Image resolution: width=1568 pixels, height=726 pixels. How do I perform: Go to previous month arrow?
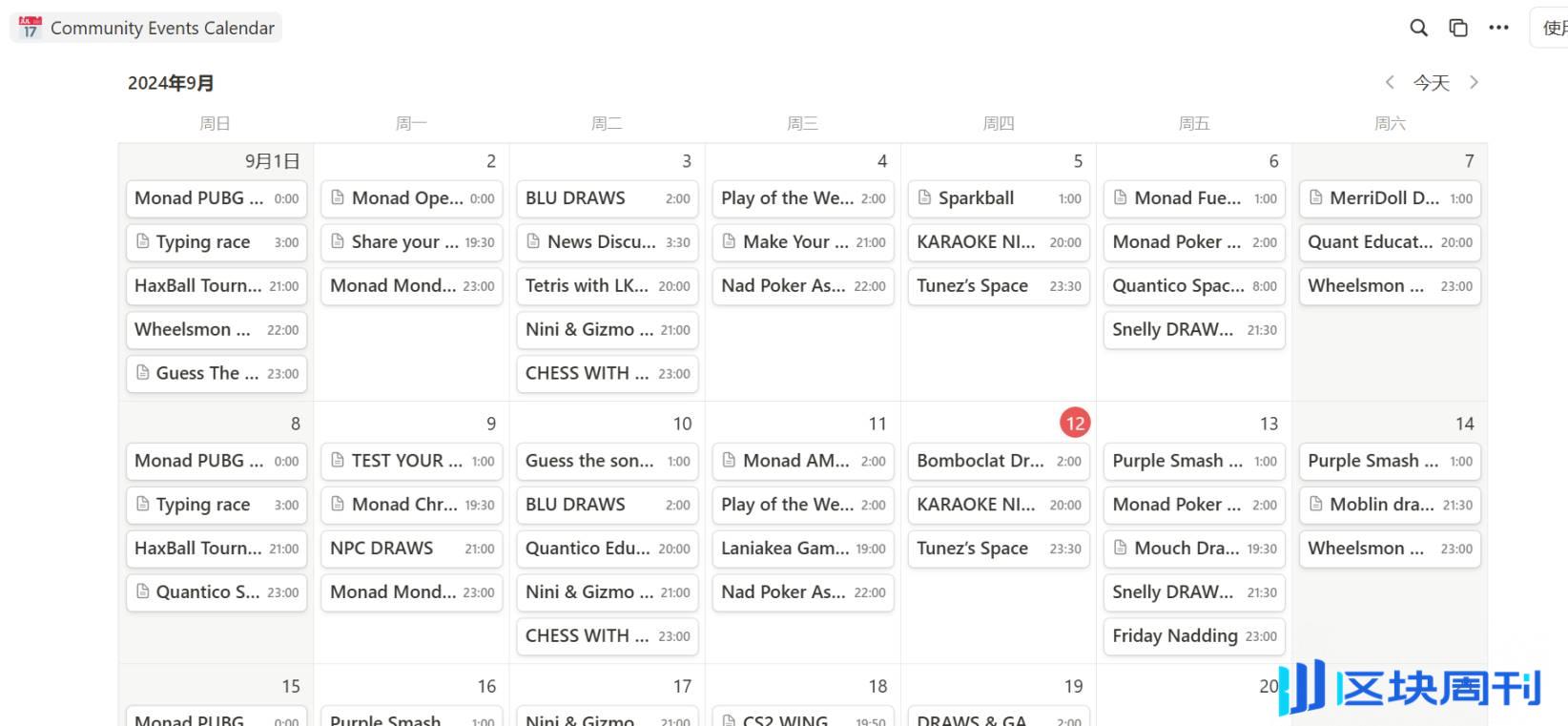[x=1390, y=82]
